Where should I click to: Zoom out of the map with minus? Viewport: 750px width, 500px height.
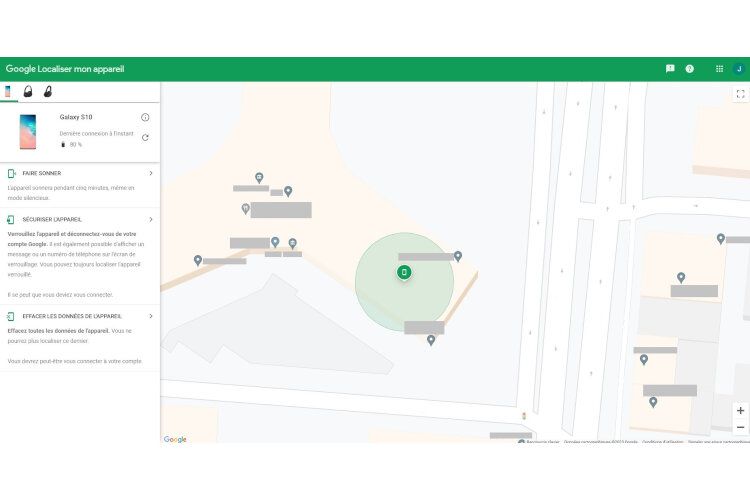pos(740,427)
